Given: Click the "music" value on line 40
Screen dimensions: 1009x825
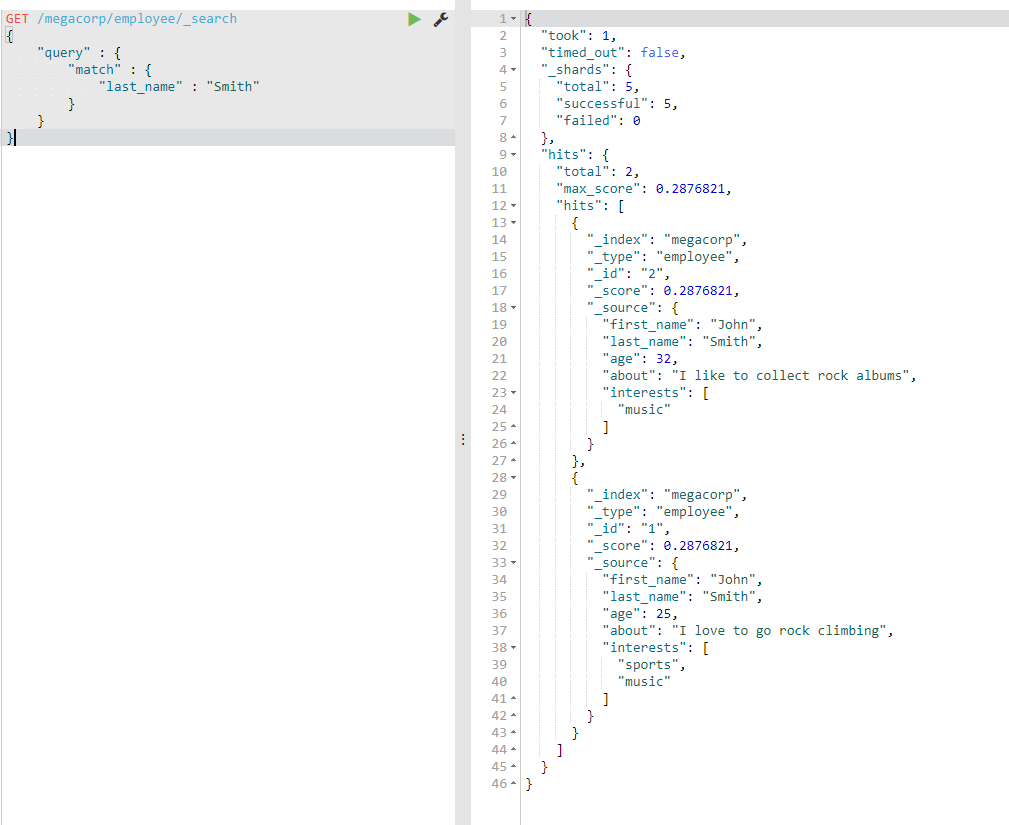Looking at the screenshot, I should (x=644, y=681).
